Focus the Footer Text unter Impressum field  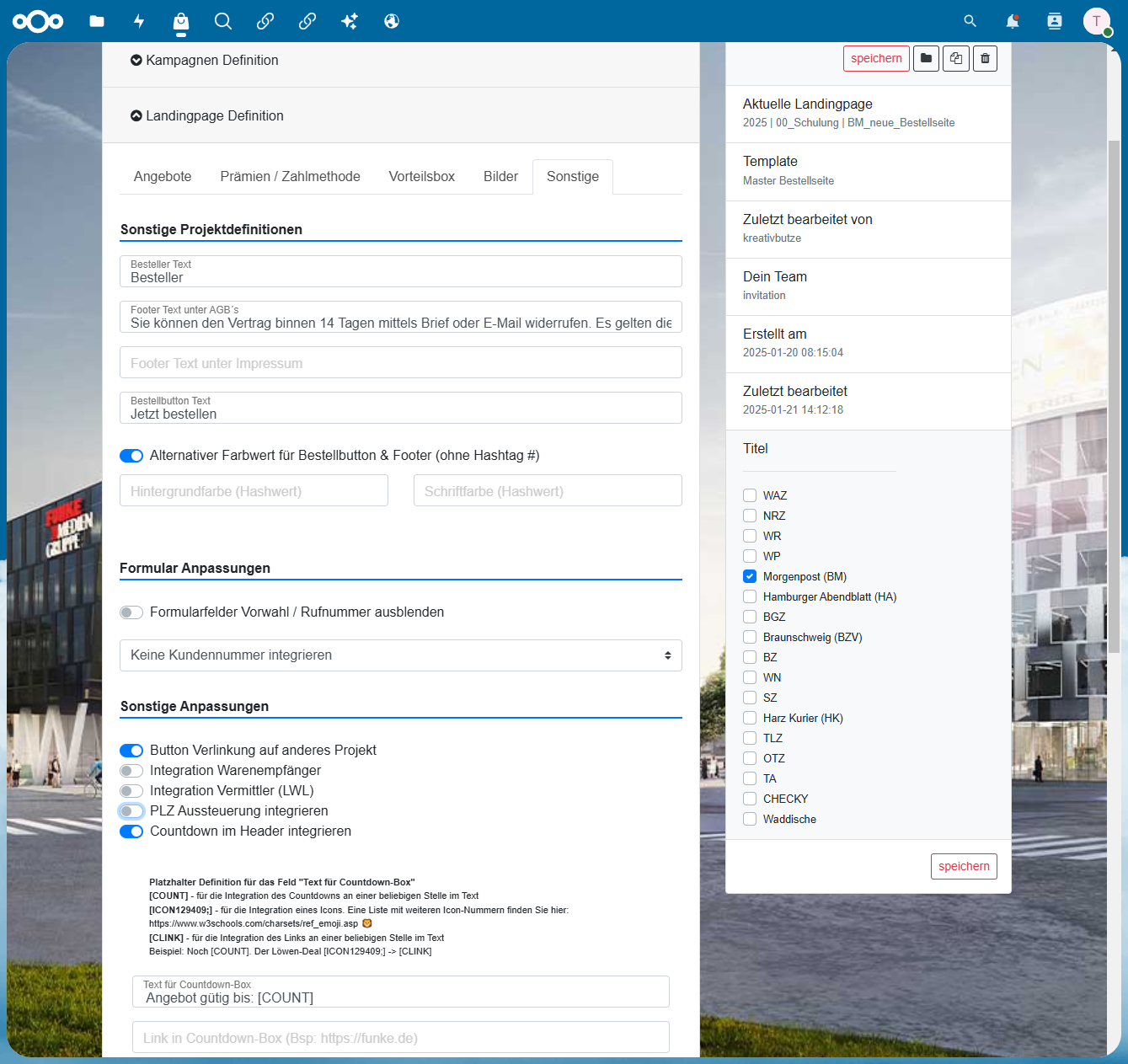click(x=401, y=362)
